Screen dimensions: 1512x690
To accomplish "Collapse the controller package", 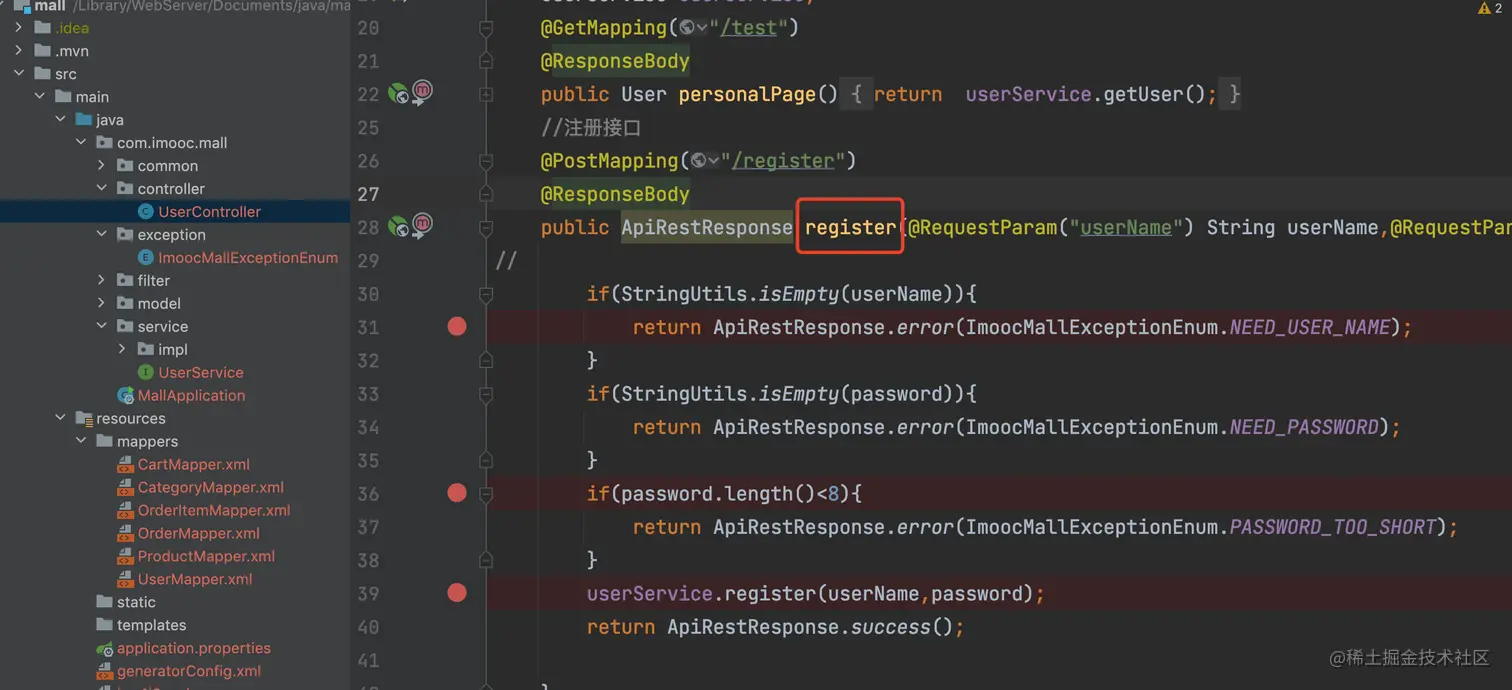I will click(x=102, y=189).
